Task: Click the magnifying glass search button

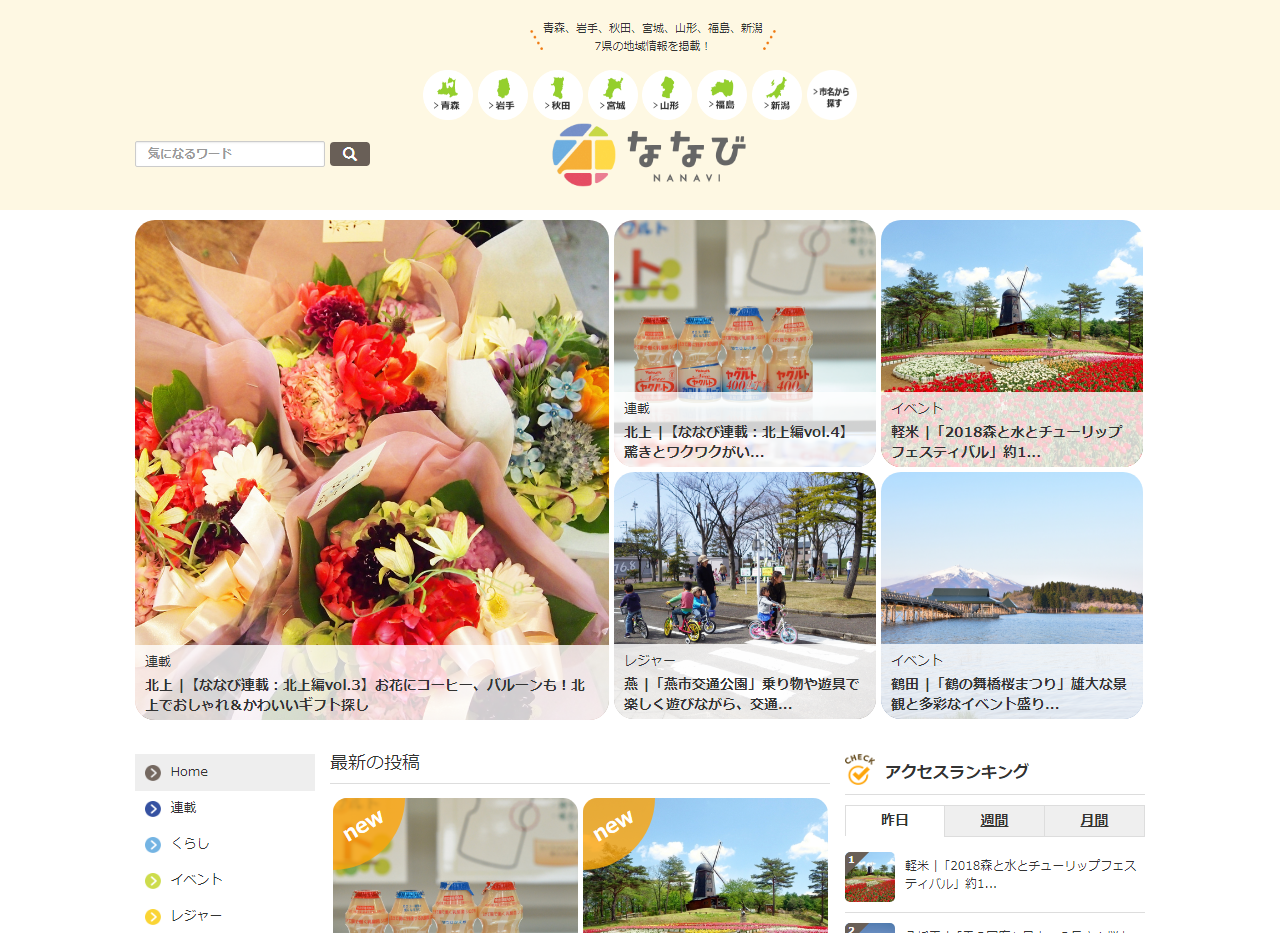Action: point(350,154)
